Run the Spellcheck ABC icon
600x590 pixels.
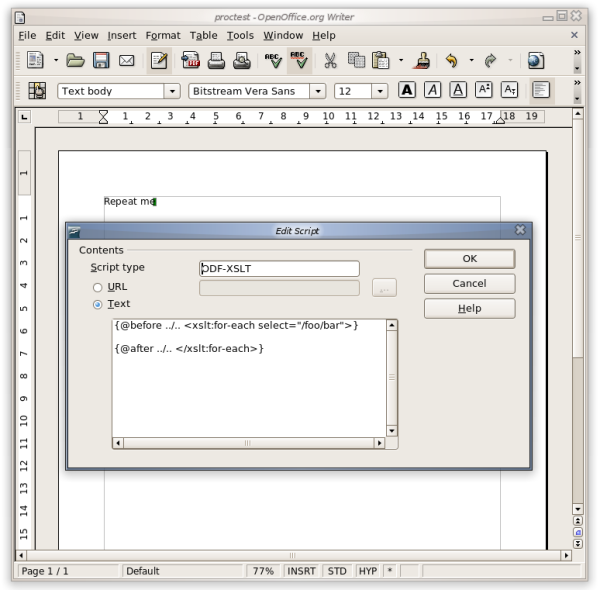pyautogui.click(x=273, y=60)
